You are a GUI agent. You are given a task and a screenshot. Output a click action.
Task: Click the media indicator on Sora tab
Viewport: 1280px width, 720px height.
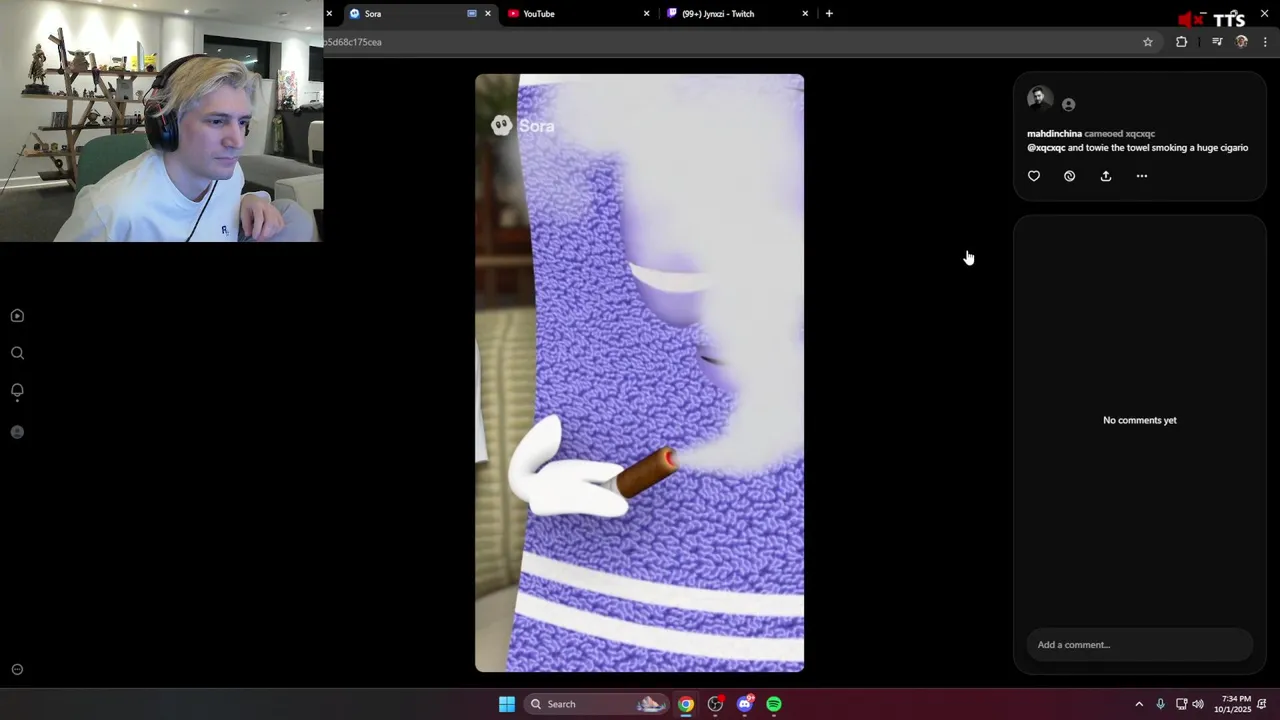tap(472, 14)
